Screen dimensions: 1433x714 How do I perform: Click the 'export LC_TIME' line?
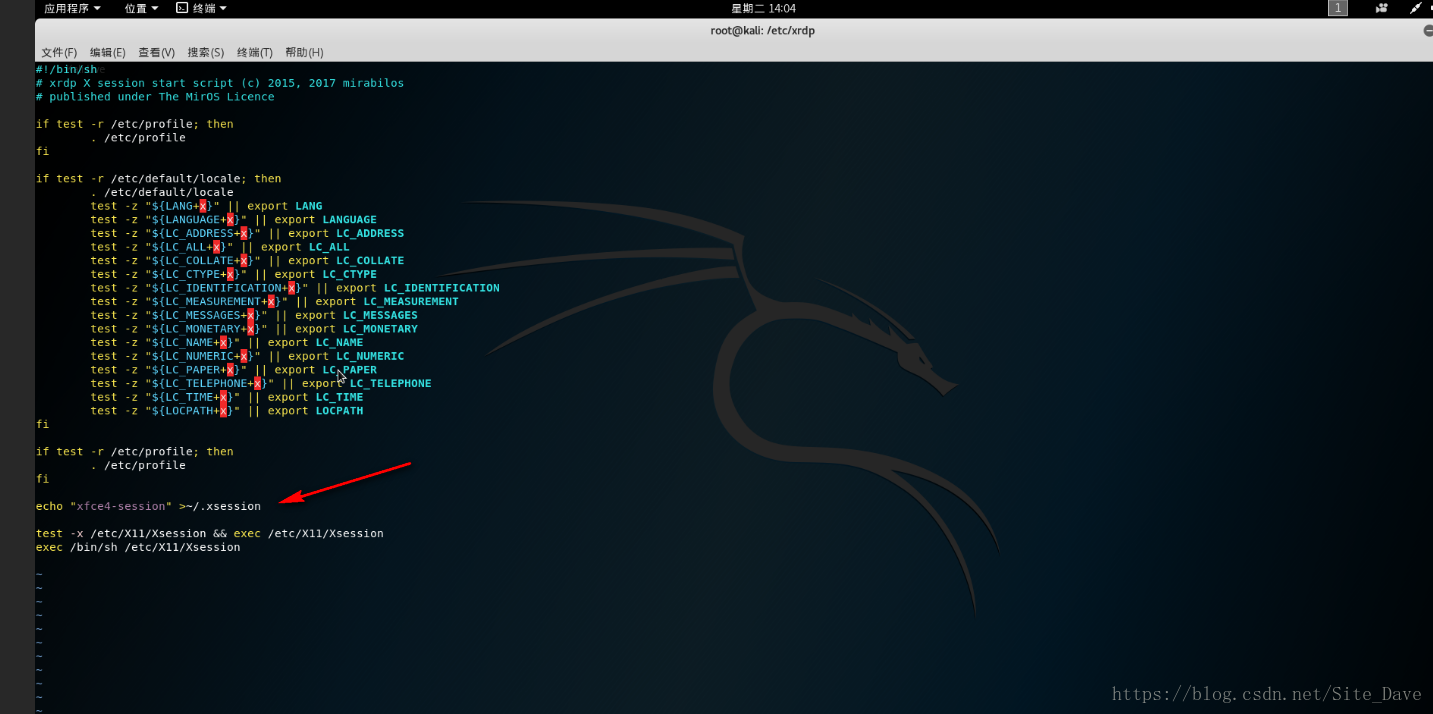click(227, 397)
